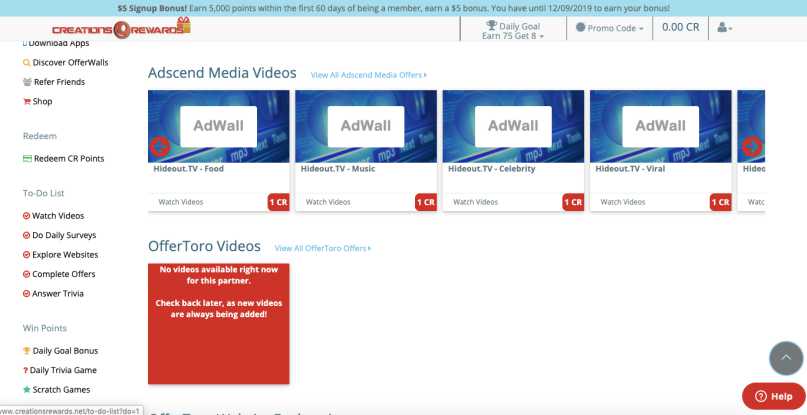The image size is (807, 415).
Task: Click the Hideout.TV - Music title
Action: point(338,169)
